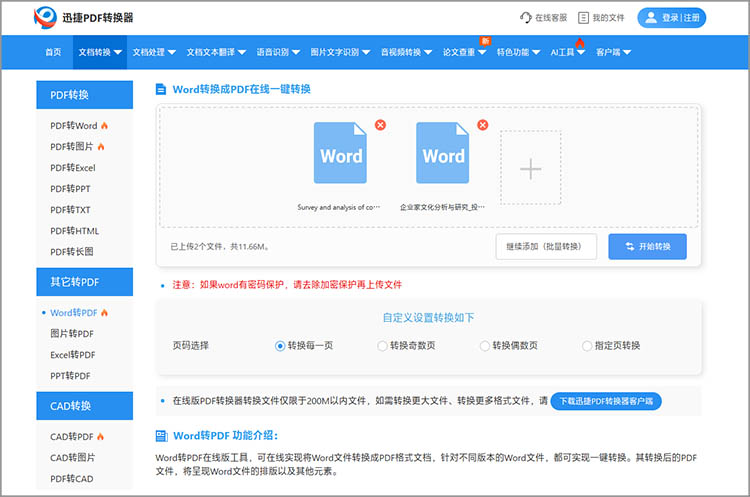The width and height of the screenshot is (750, 497).
Task: Open PDF转TXT in the sidebar
Action: (70, 210)
